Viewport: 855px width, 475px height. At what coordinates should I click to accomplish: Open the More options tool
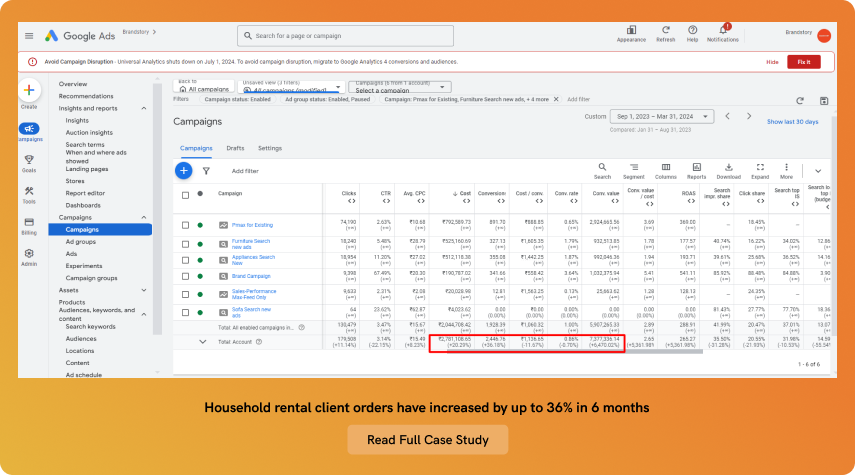pos(786,171)
